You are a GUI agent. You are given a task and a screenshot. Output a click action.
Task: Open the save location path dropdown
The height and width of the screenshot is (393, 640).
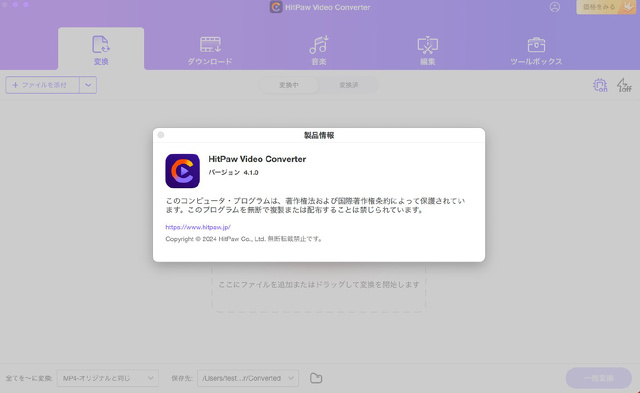(x=248, y=378)
